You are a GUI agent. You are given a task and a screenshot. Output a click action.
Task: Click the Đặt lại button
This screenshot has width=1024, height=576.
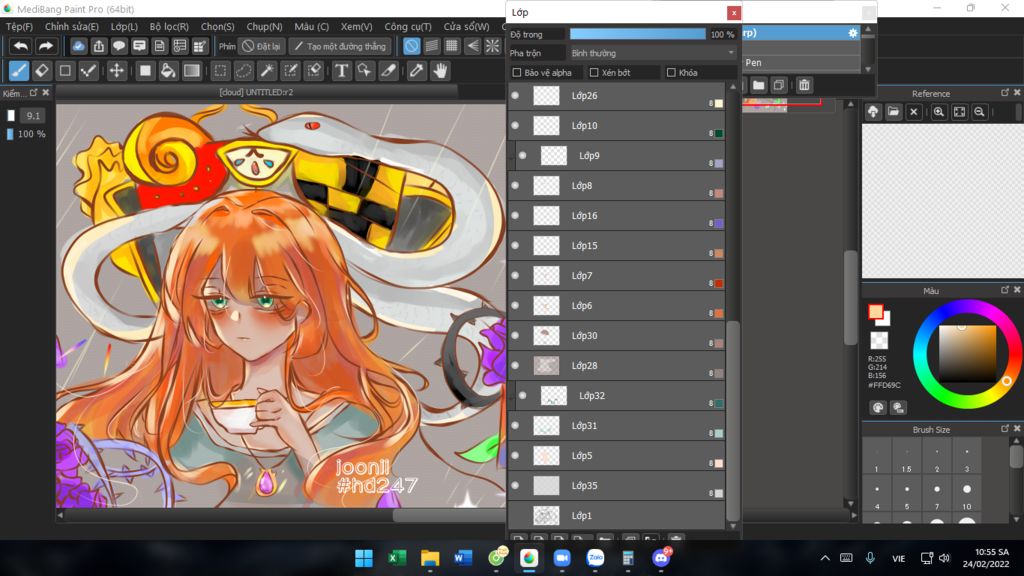click(261, 46)
